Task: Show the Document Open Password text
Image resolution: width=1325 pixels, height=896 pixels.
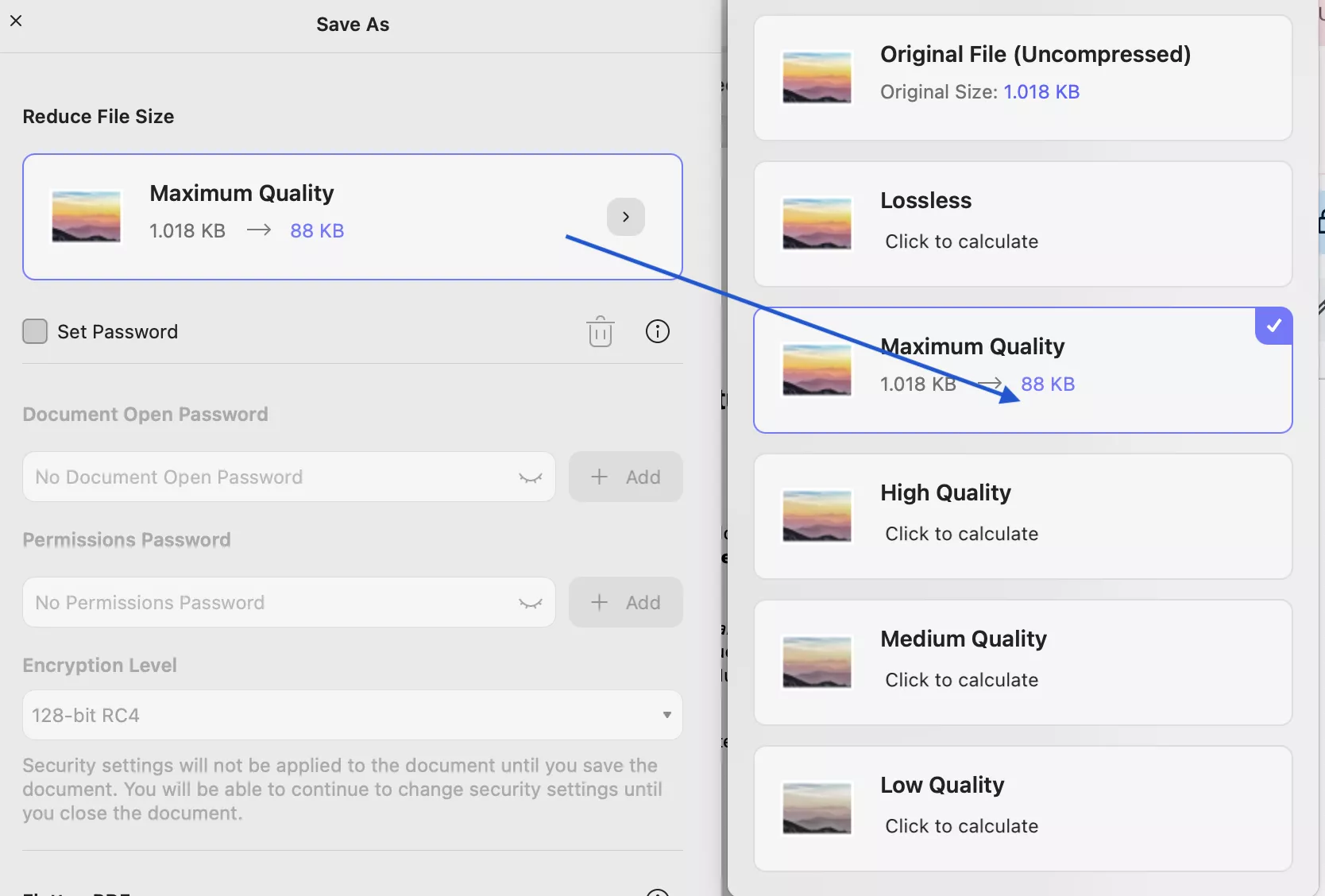Action: [x=530, y=477]
